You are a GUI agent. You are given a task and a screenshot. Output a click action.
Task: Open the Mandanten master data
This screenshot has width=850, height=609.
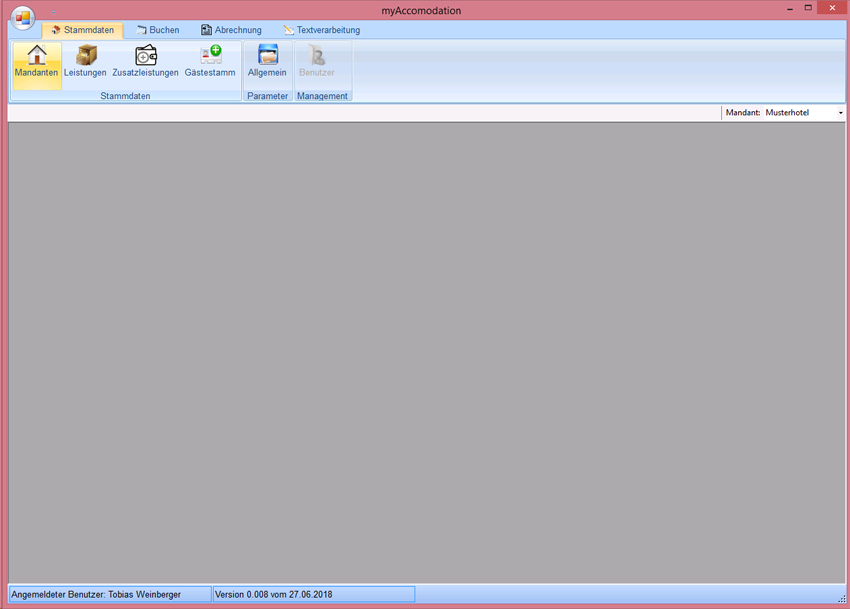(x=36, y=62)
